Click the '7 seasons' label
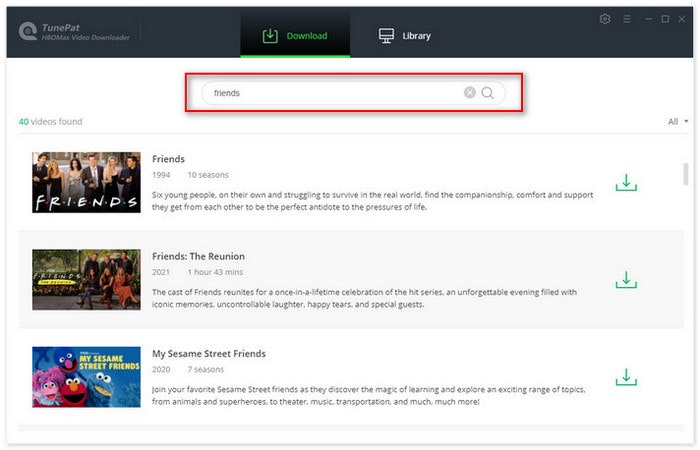 click(x=206, y=369)
